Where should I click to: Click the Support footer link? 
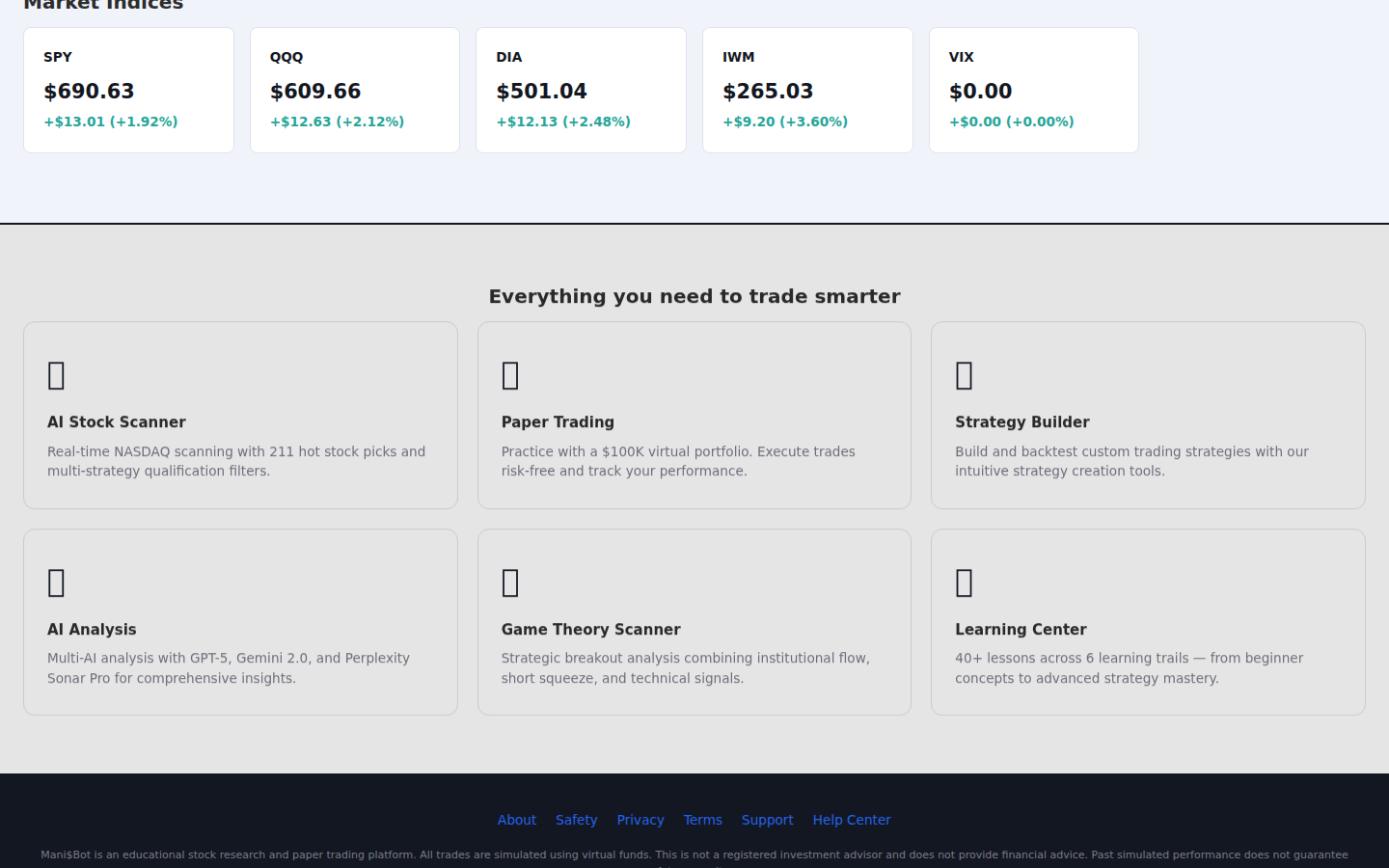pyautogui.click(x=767, y=820)
